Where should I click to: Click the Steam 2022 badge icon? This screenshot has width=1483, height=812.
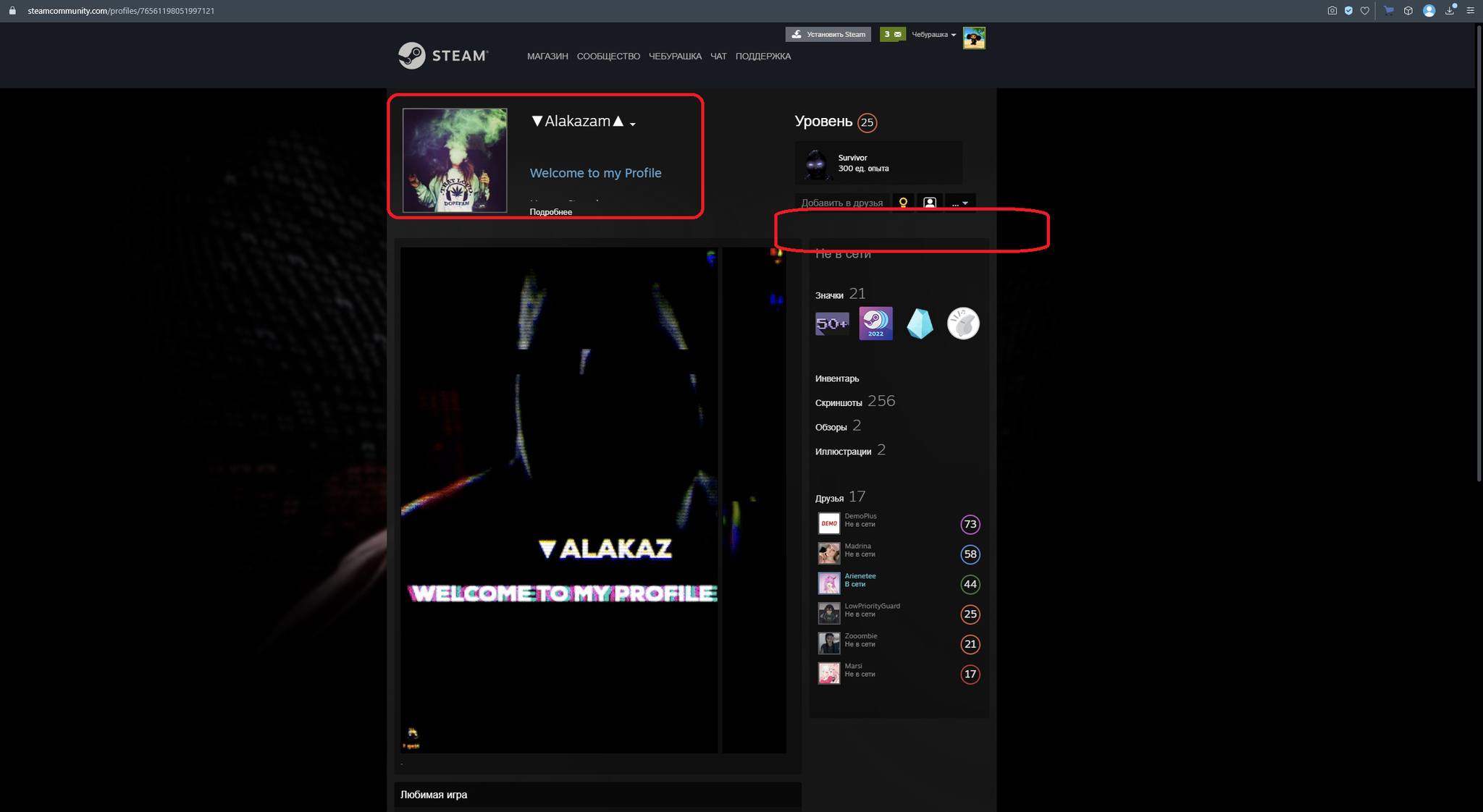point(875,323)
